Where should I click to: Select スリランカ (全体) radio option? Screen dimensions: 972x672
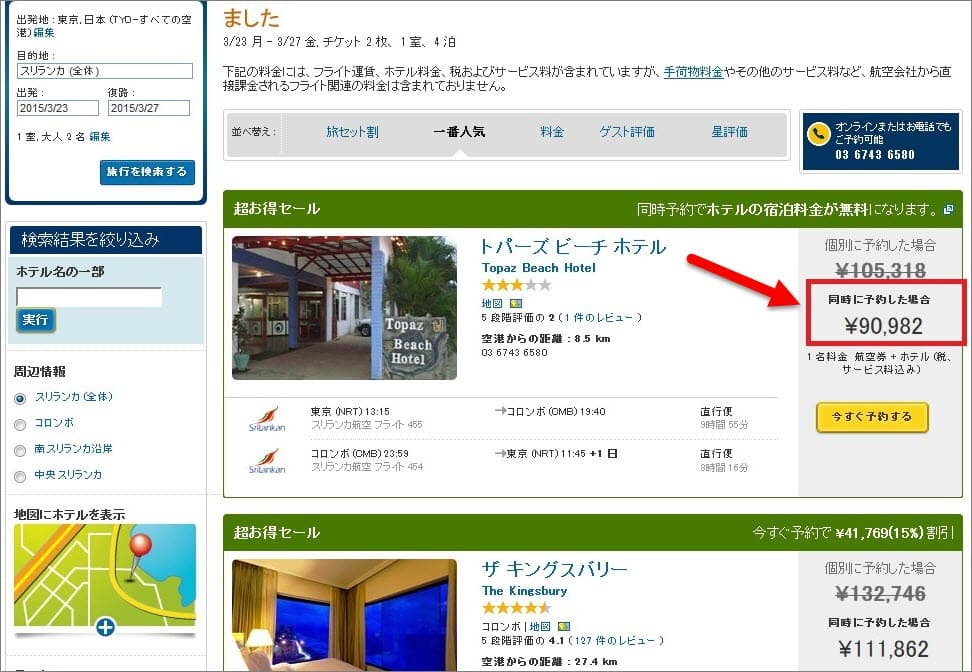(20, 399)
